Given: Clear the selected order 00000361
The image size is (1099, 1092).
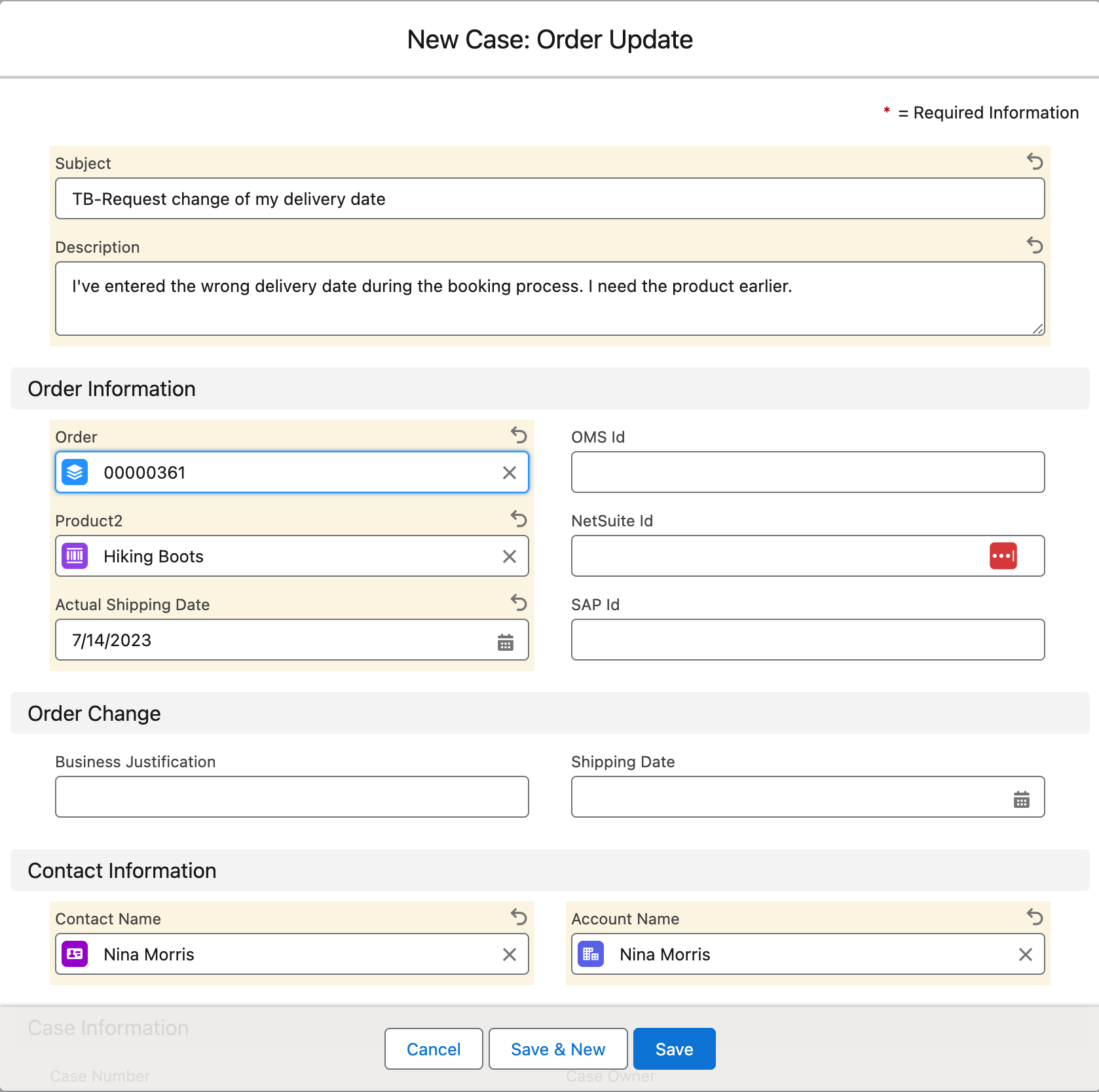Looking at the screenshot, I should click(510, 473).
